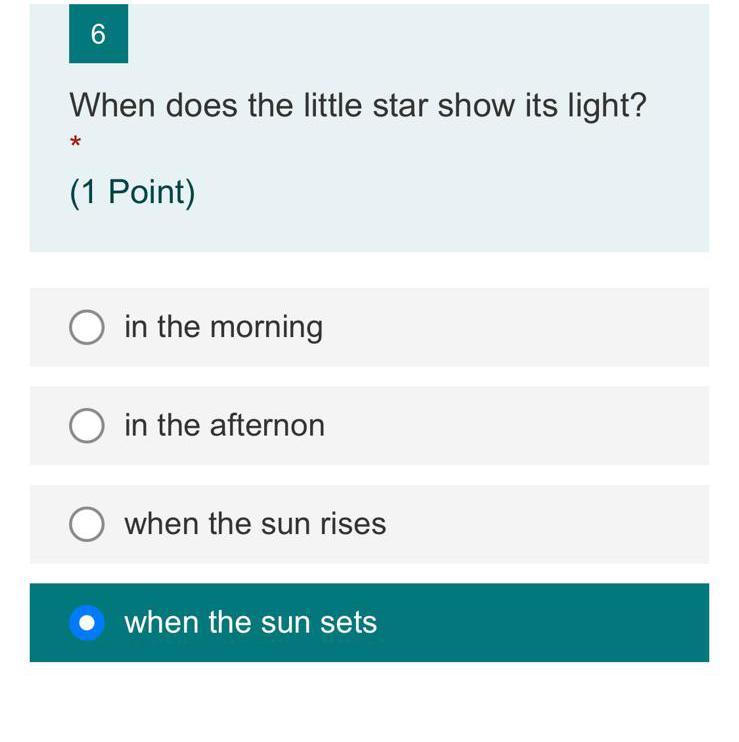Select the "in the afternon" radio button
This screenshot has height=742, width=739.
pos(87,426)
